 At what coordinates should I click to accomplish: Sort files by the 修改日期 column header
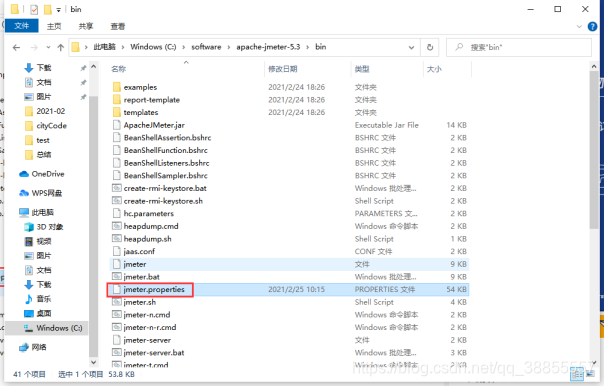[282, 69]
